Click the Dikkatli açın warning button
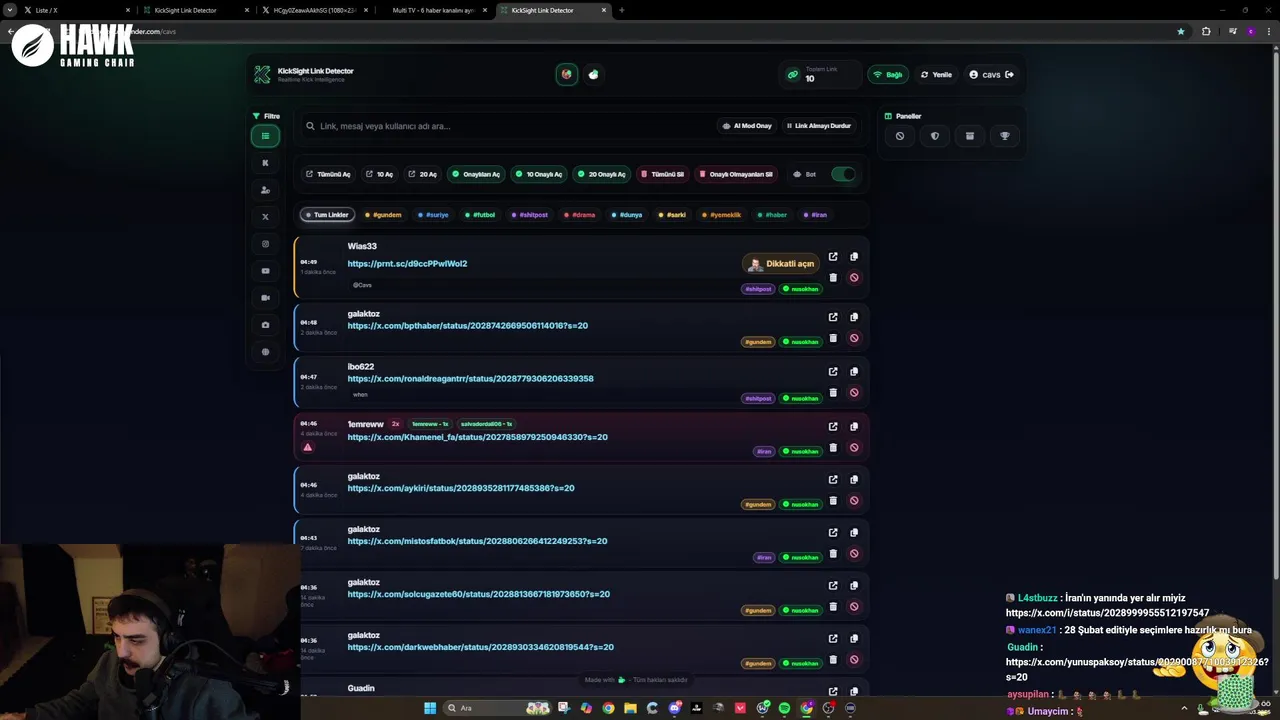This screenshot has width=1280, height=720. click(781, 264)
